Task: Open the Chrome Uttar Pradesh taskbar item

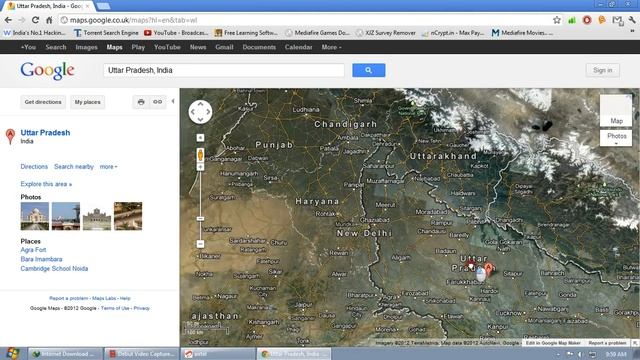Action: pos(294,354)
